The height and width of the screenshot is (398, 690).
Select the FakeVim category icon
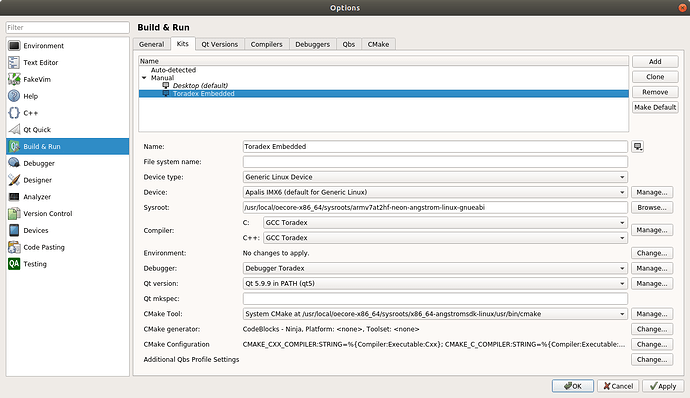(x=14, y=79)
